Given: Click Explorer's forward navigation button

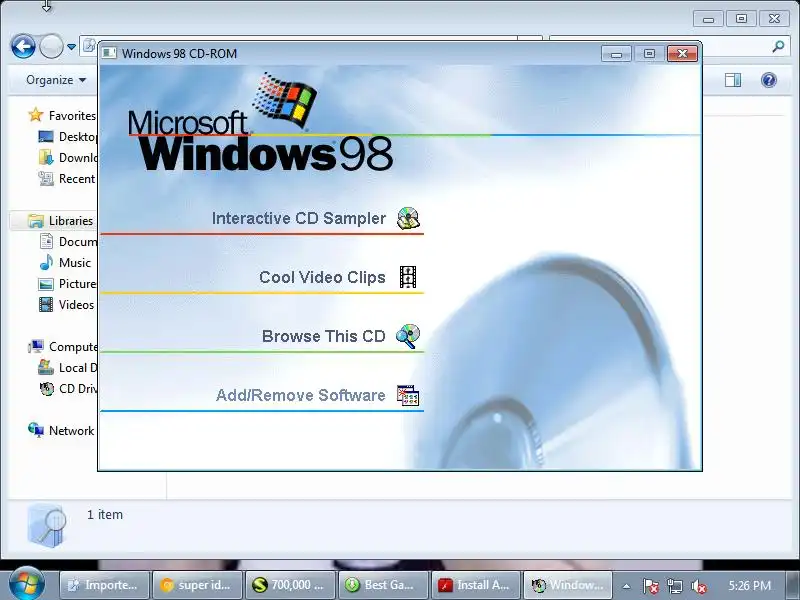Looking at the screenshot, I should pos(51,47).
